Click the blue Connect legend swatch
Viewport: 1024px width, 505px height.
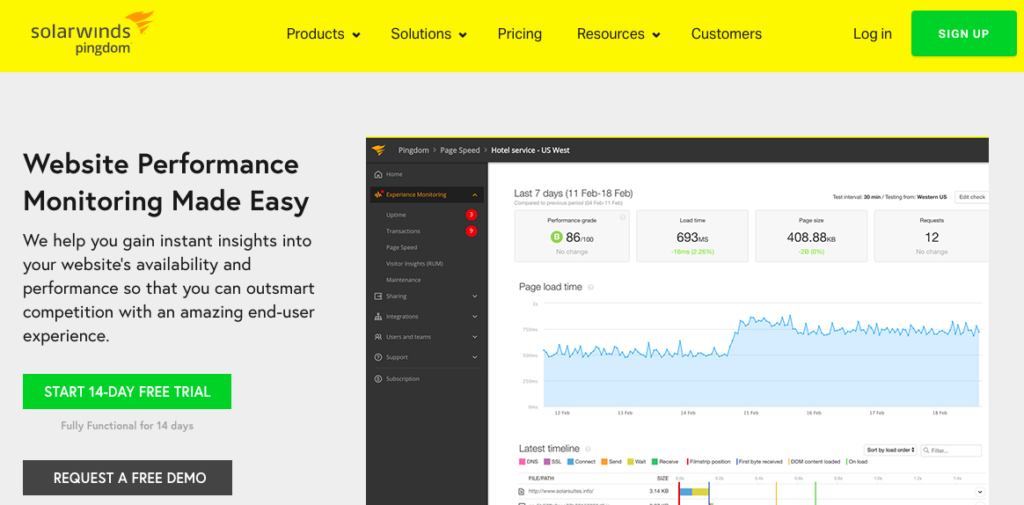coord(570,461)
